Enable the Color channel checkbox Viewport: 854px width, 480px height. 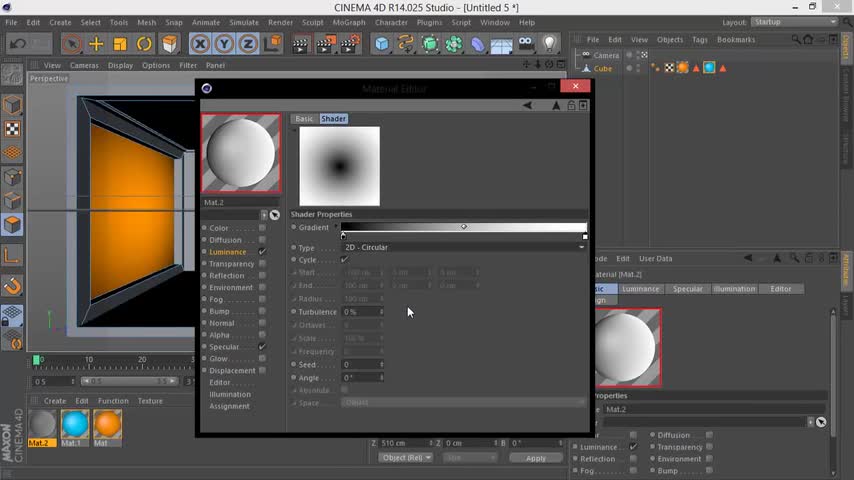[262, 228]
